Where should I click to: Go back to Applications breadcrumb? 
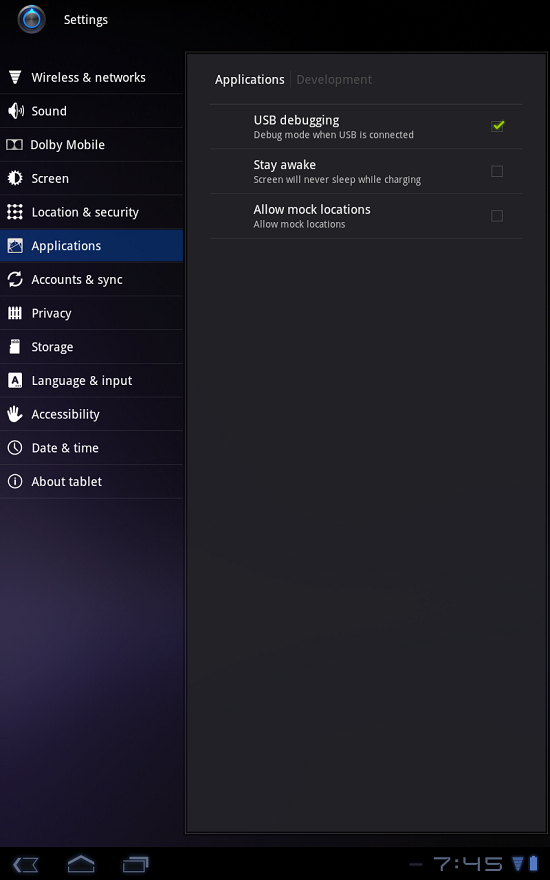tap(250, 80)
